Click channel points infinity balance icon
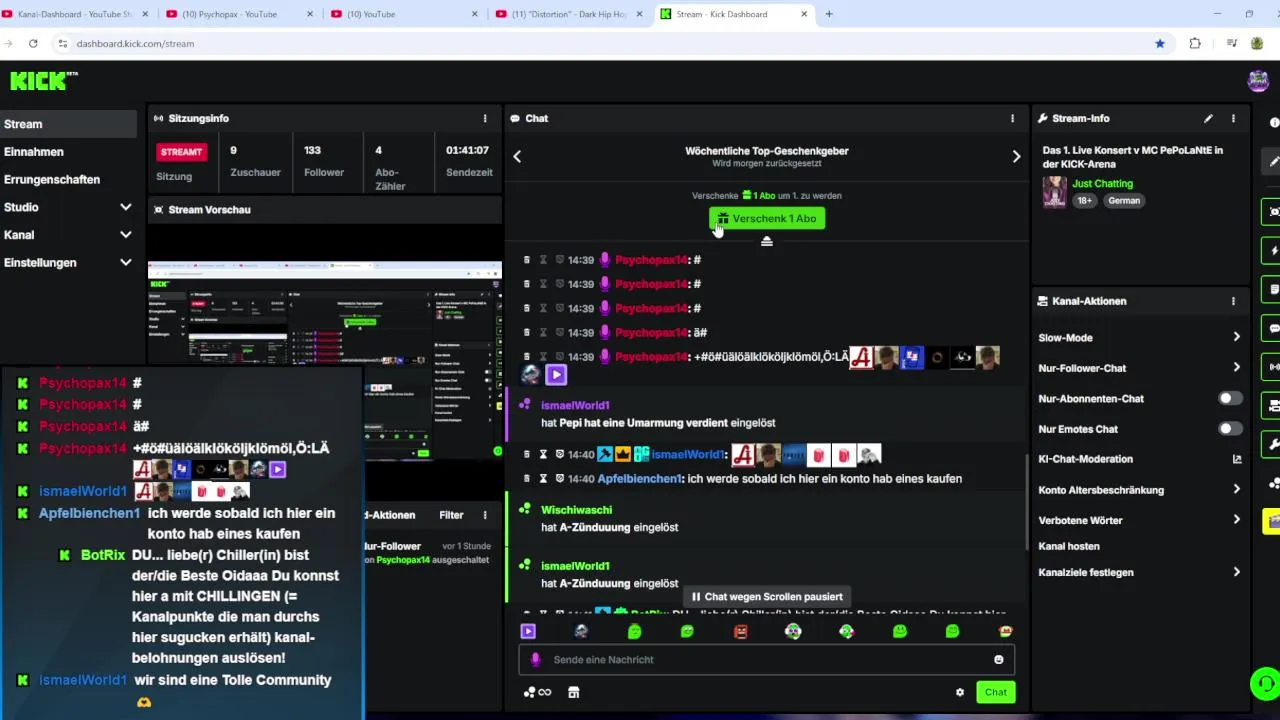Screen dimensions: 1280x720 pos(538,692)
